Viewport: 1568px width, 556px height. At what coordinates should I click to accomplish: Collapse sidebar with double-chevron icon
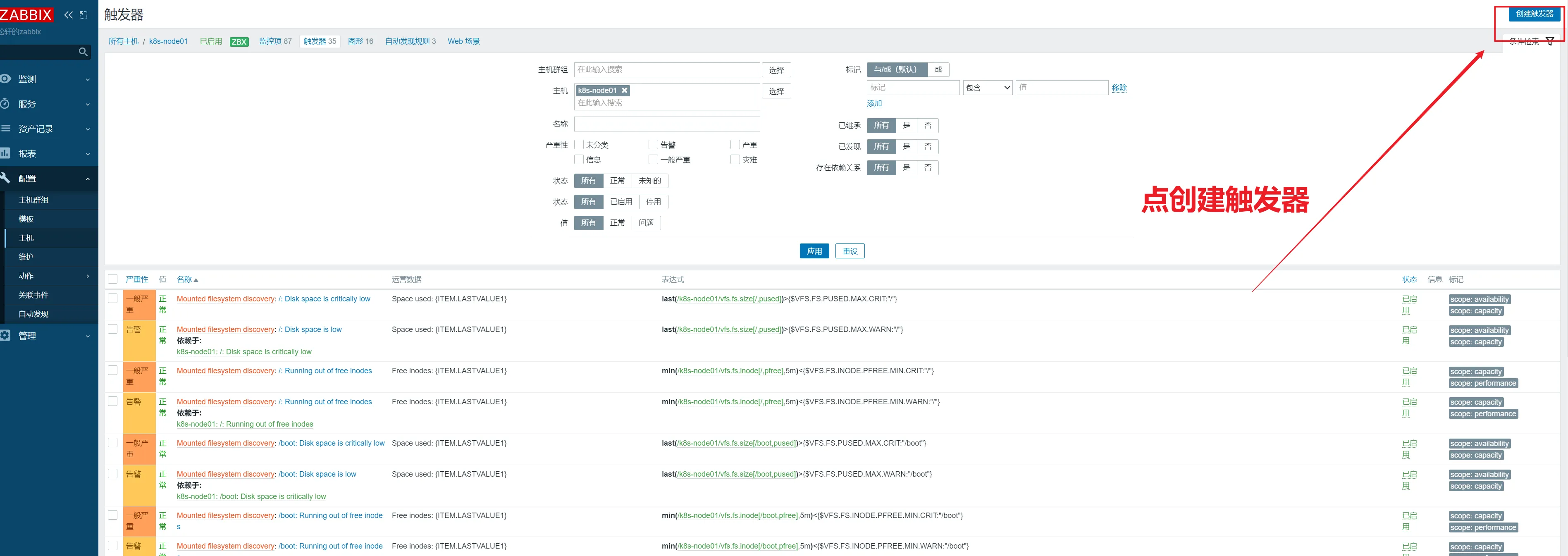(x=68, y=14)
